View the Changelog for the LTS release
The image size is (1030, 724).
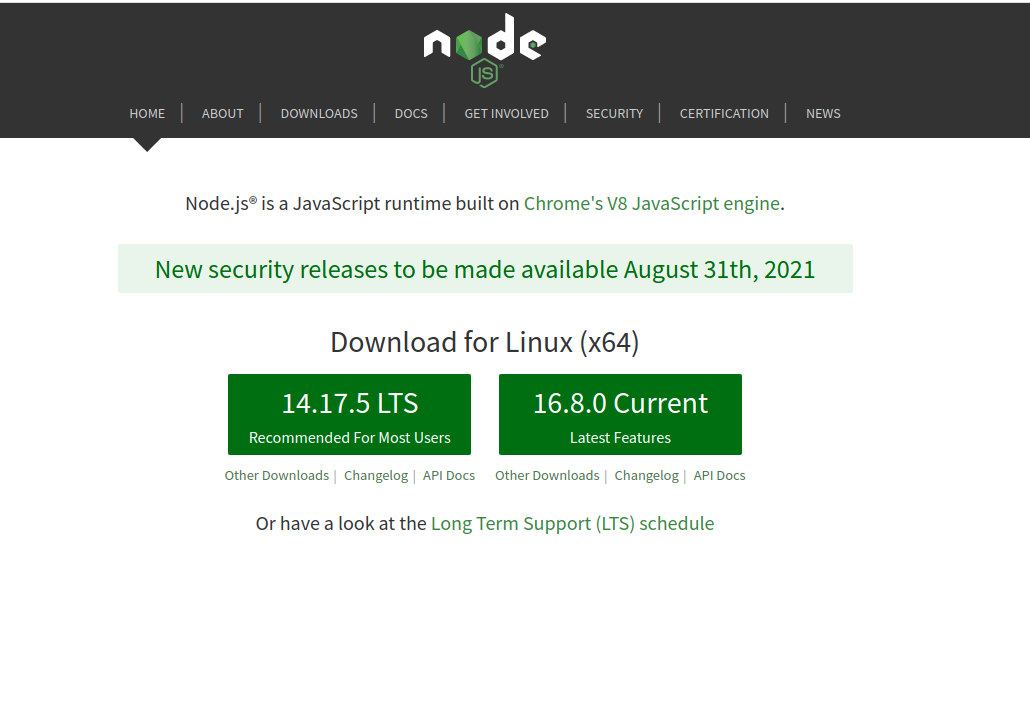pos(376,475)
